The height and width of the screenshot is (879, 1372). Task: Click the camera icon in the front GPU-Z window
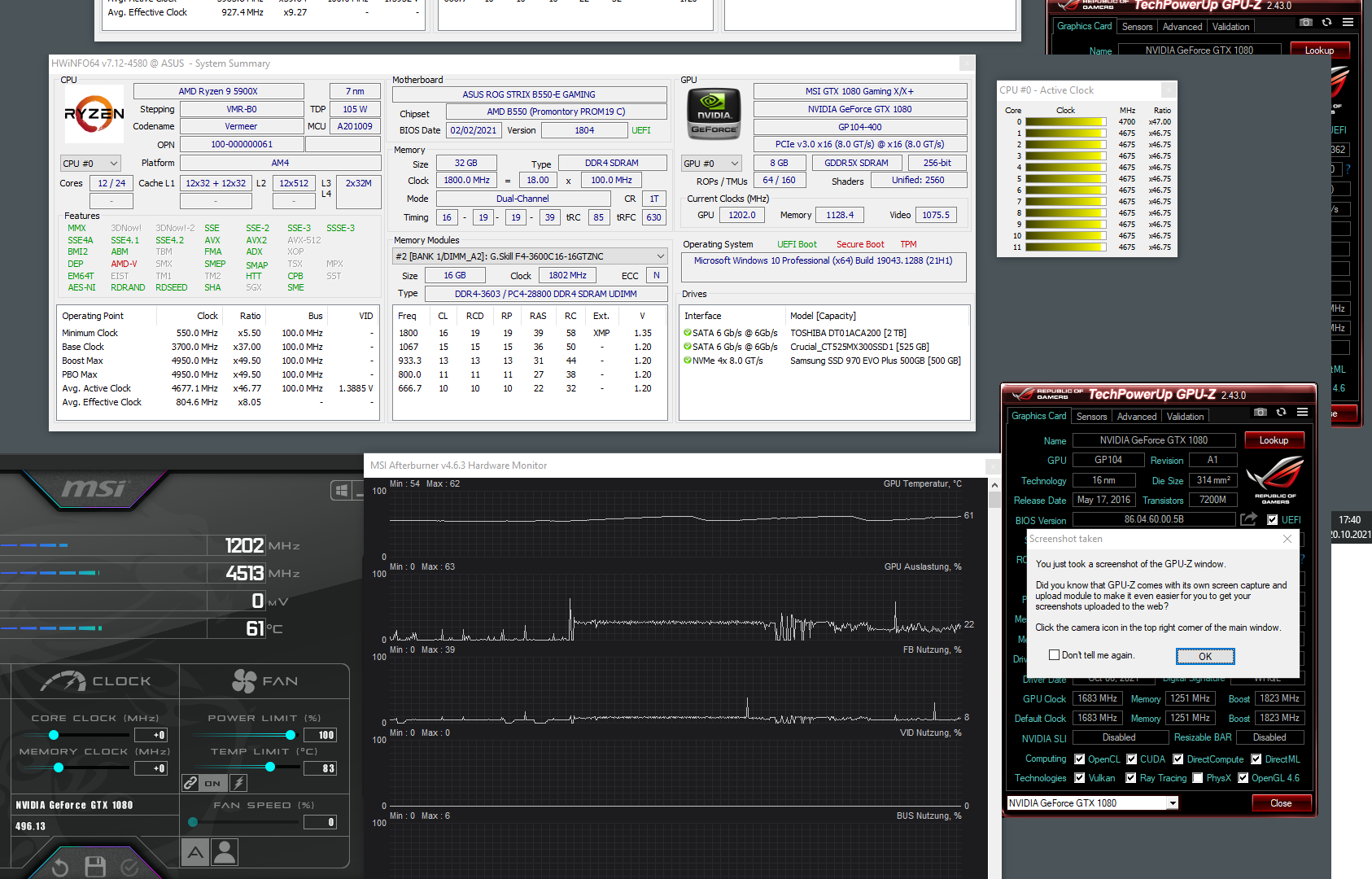1261,413
